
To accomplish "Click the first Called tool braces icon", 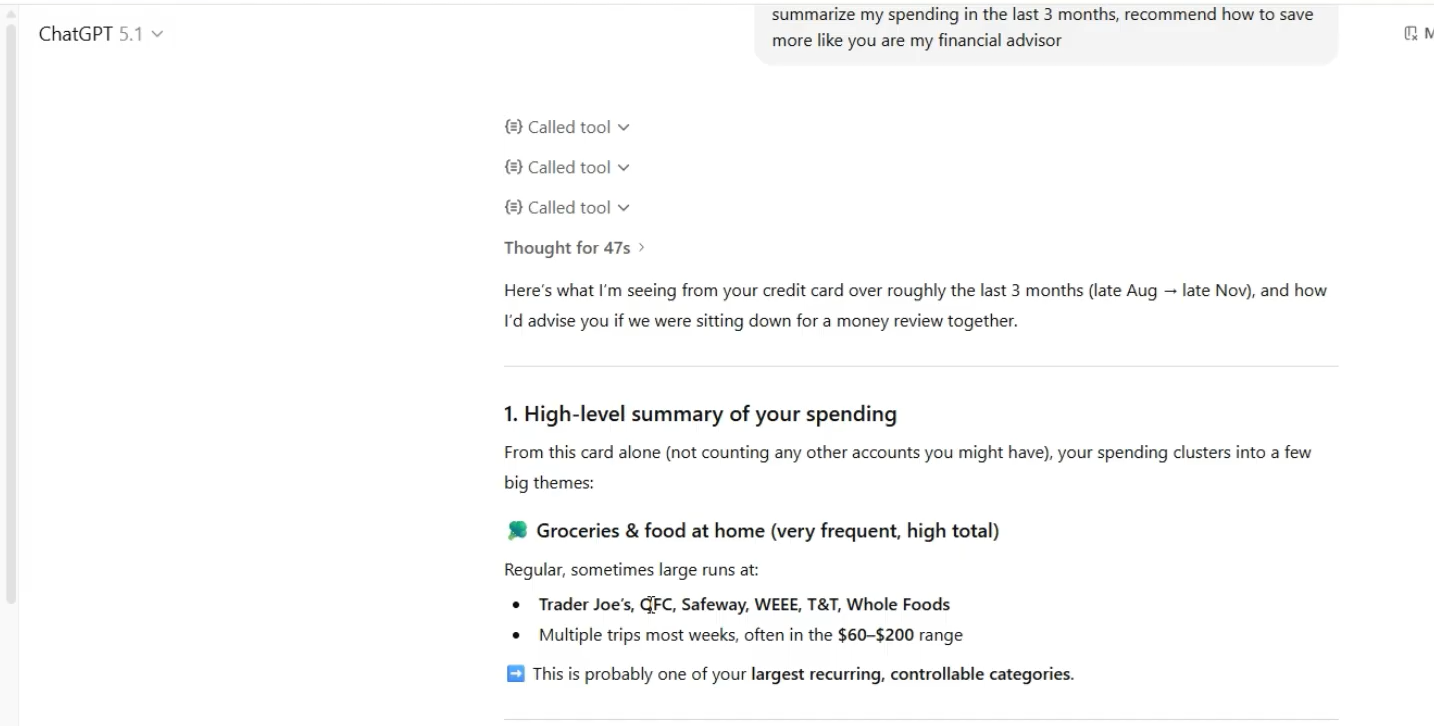I will (x=513, y=127).
